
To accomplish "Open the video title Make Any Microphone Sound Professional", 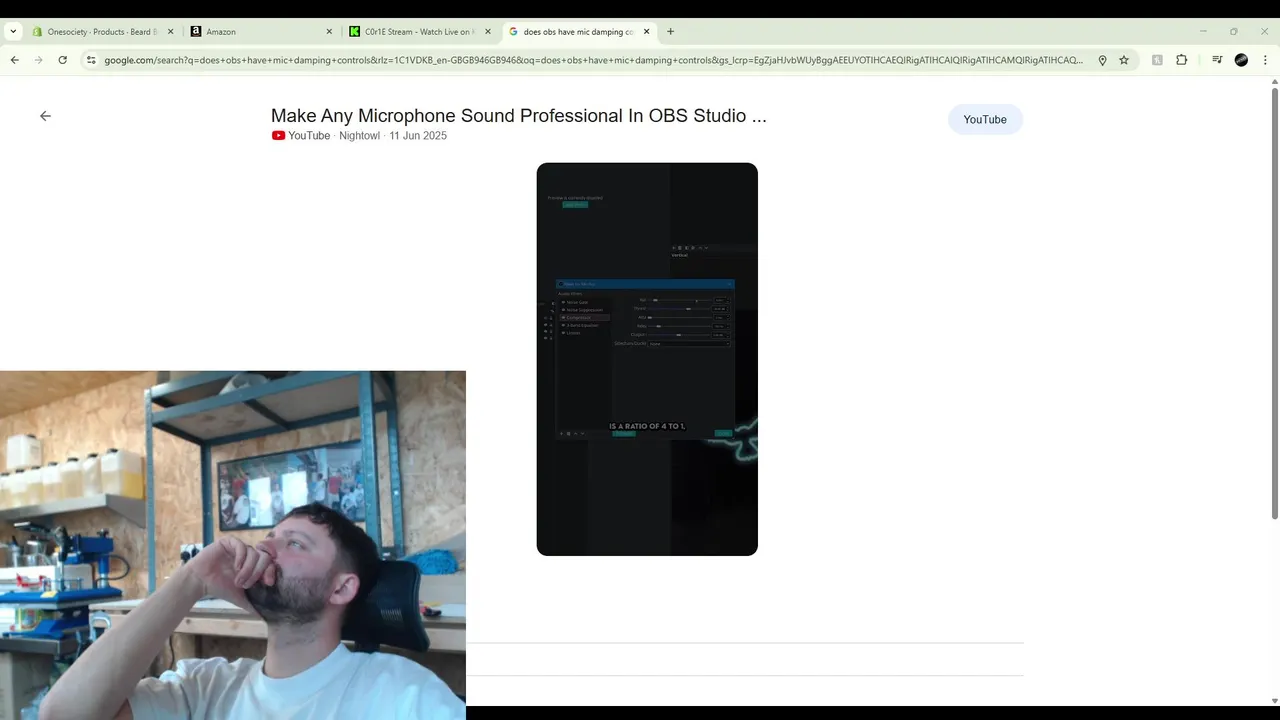I will tap(518, 116).
